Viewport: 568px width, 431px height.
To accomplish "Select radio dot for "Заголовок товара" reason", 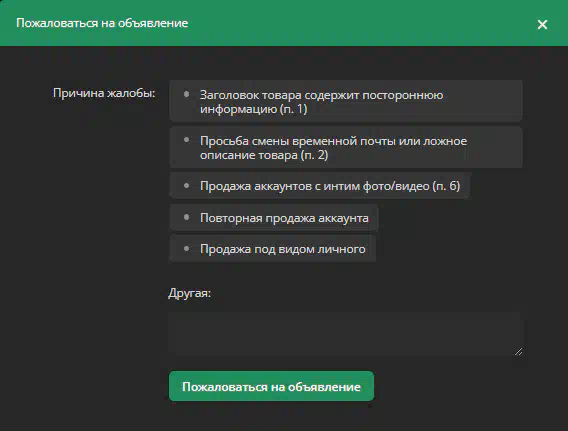I will (x=187, y=94).
